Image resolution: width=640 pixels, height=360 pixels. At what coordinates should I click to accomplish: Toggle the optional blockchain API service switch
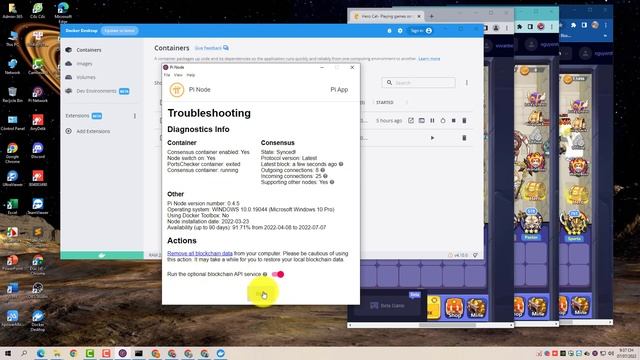[278, 274]
